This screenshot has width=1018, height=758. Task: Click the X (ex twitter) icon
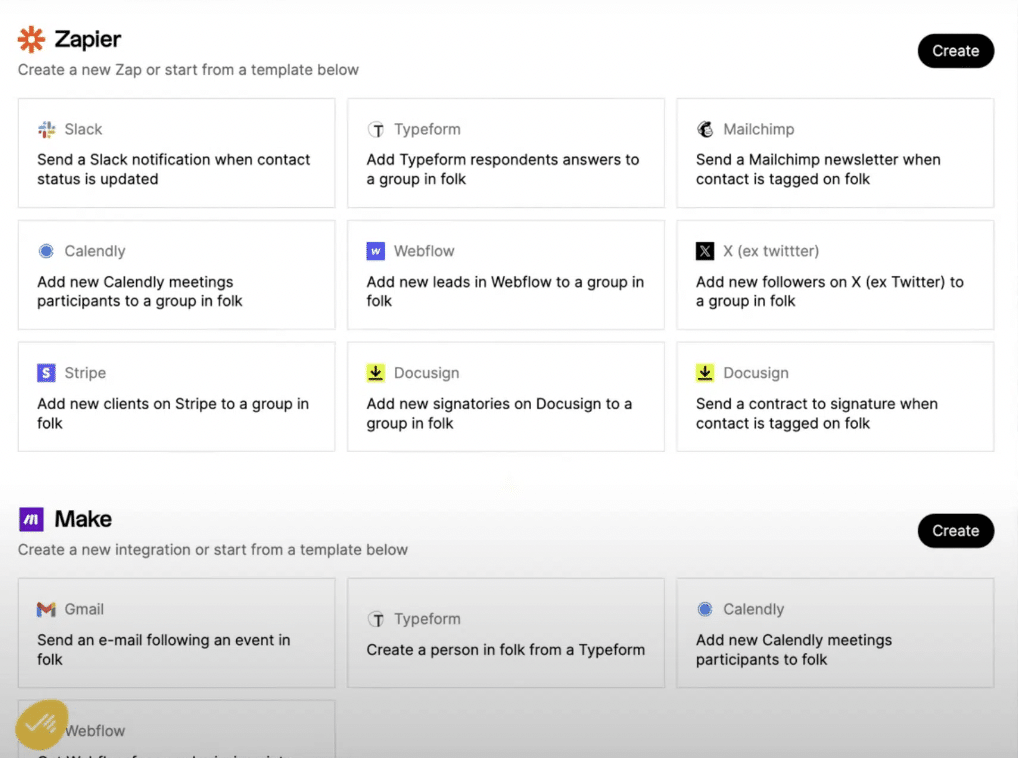point(705,251)
